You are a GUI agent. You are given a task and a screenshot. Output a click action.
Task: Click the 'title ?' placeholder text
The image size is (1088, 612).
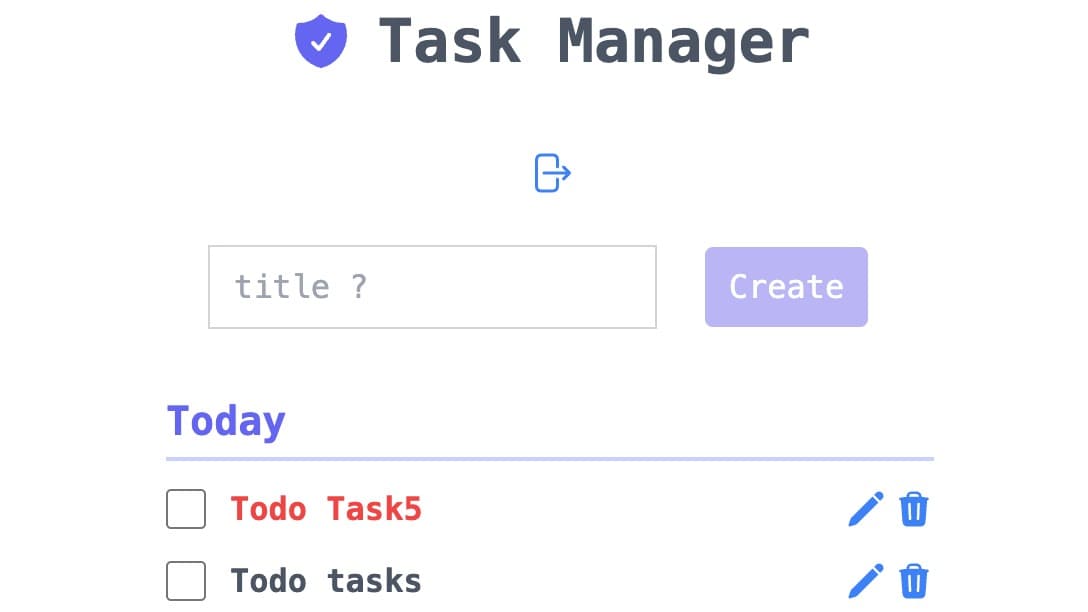(300, 287)
